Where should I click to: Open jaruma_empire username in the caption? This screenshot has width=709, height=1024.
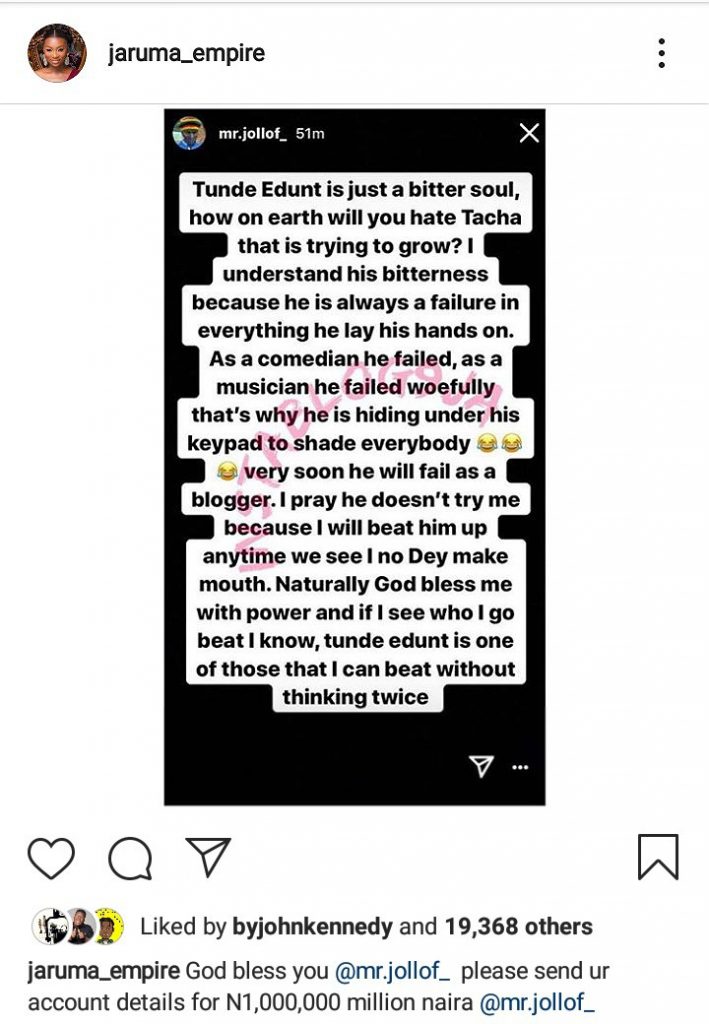click(104, 971)
